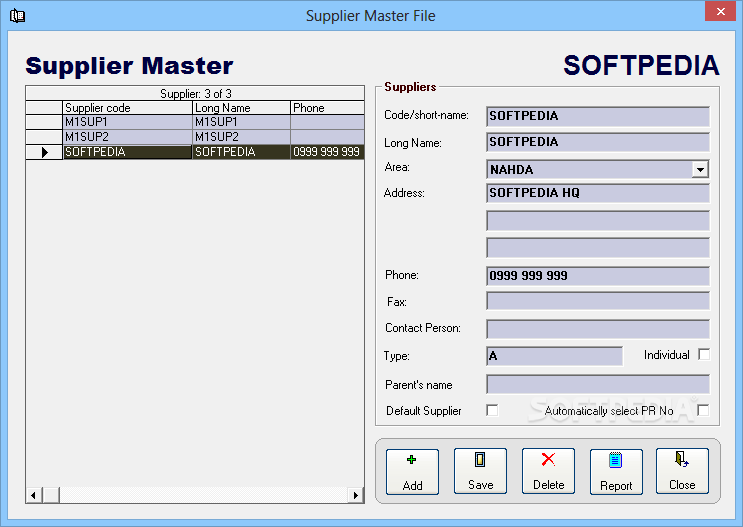Click the Address field containing SOFTPEDIA HQ
Viewport: 743px width, 527px height.
[598, 193]
